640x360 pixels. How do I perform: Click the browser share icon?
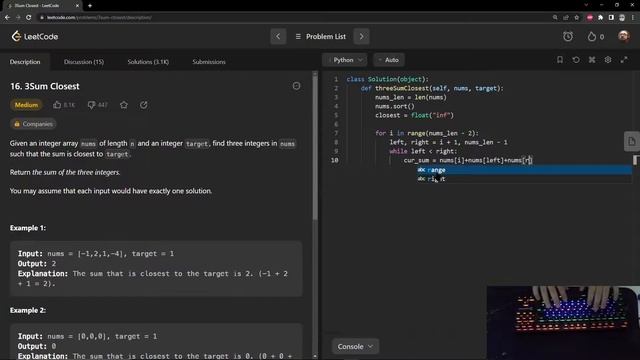566,18
